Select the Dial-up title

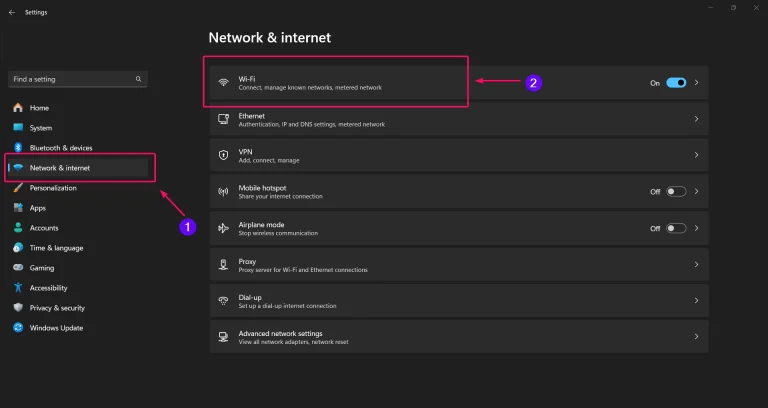(250, 297)
